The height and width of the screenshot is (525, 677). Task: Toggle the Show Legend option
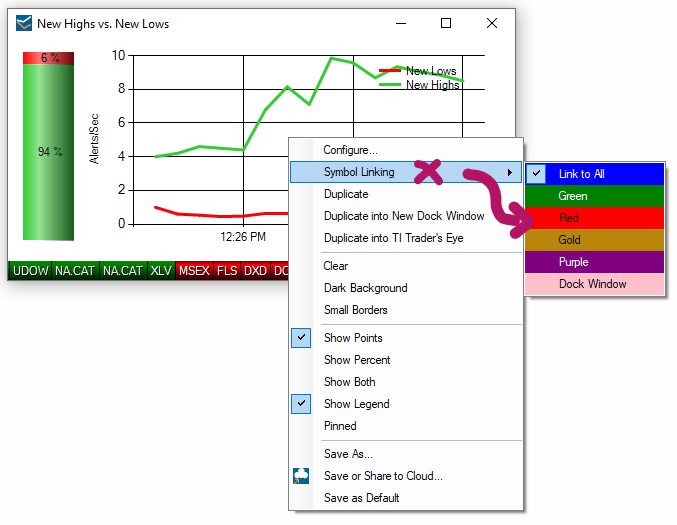(x=356, y=404)
